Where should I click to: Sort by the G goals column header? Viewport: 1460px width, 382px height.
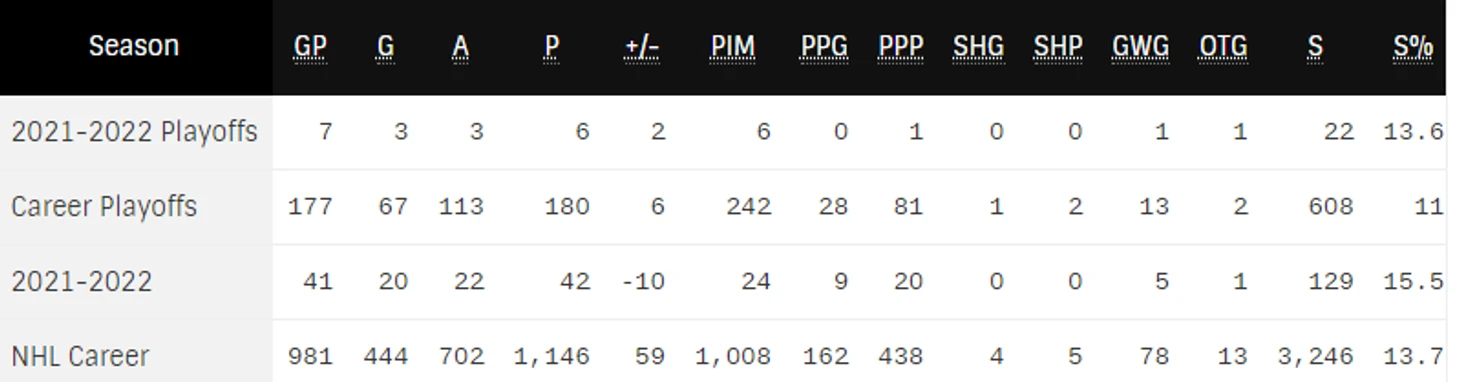click(386, 46)
